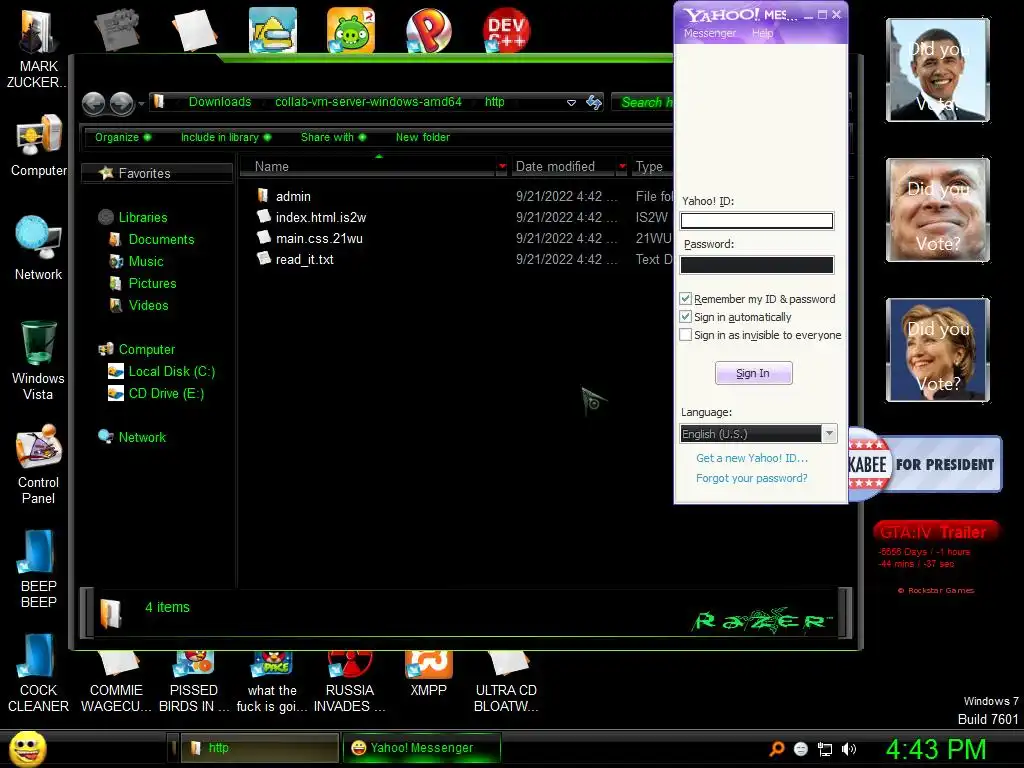Screen dimensions: 1024x768
Task: Open the RUSSIA INVADES desktop icon
Action: (349, 682)
